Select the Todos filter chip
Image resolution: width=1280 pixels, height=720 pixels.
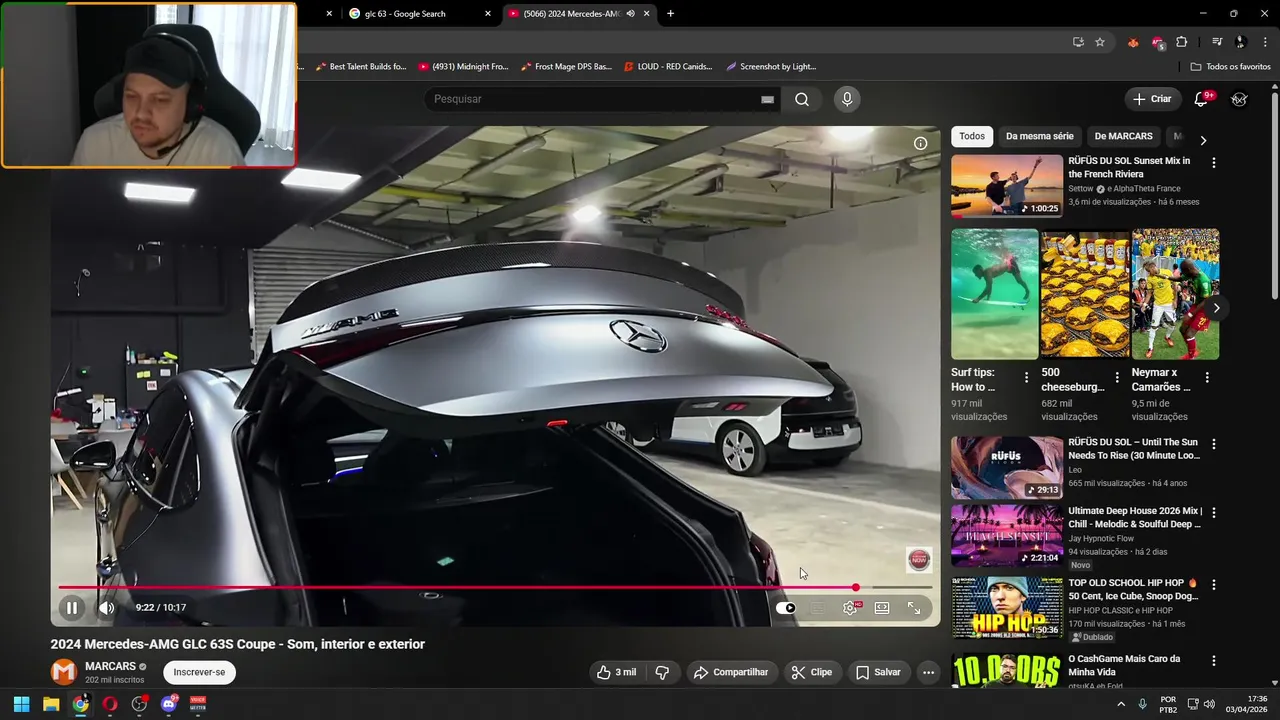tap(971, 136)
